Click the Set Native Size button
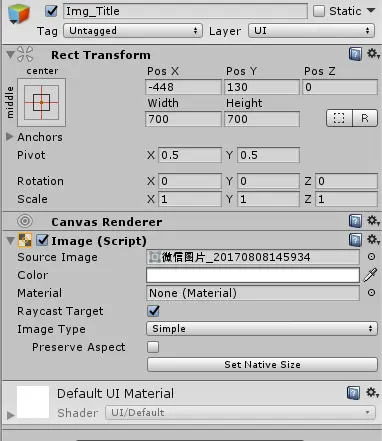Image resolution: width=382 pixels, height=441 pixels. 262,365
